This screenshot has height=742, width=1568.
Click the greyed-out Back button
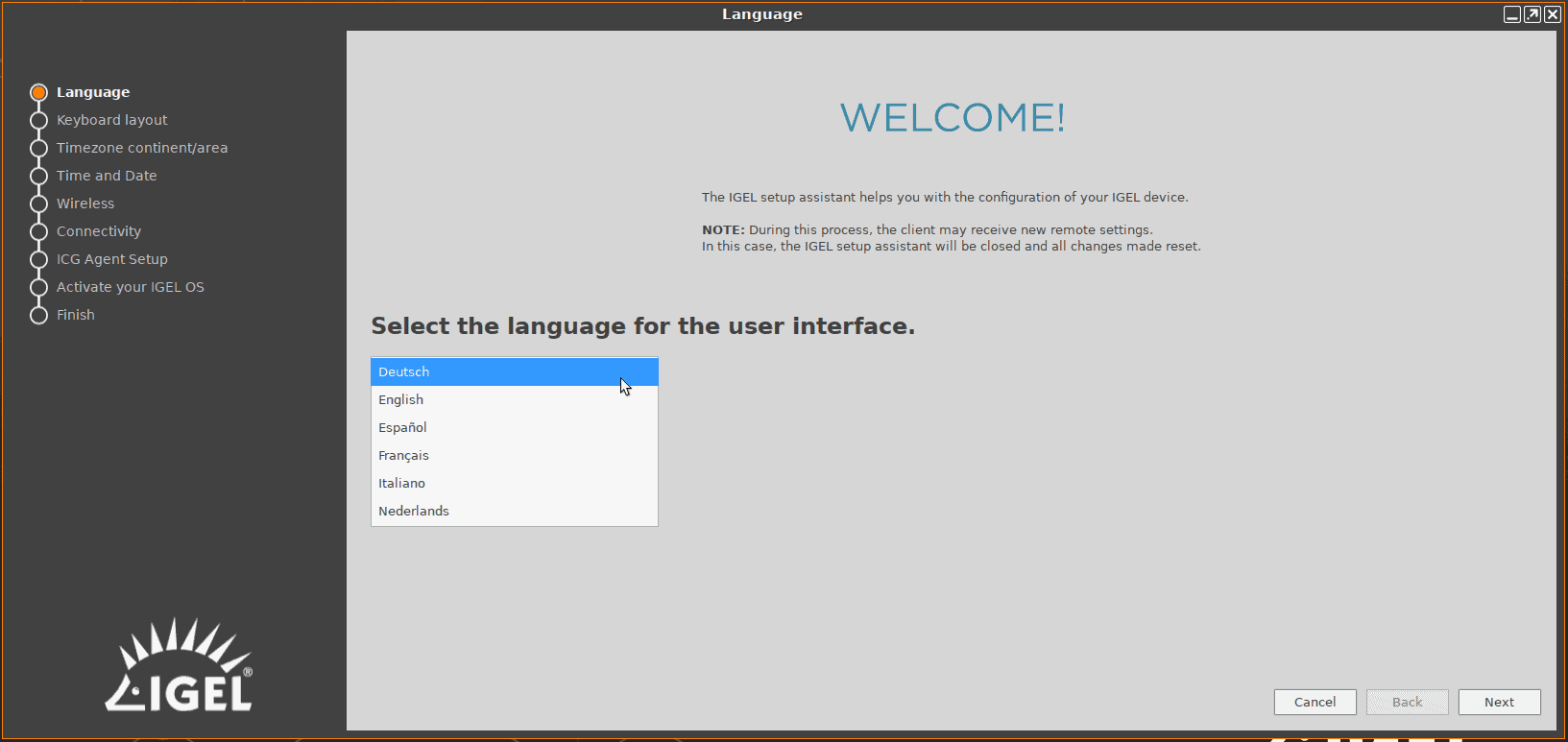[x=1407, y=703]
